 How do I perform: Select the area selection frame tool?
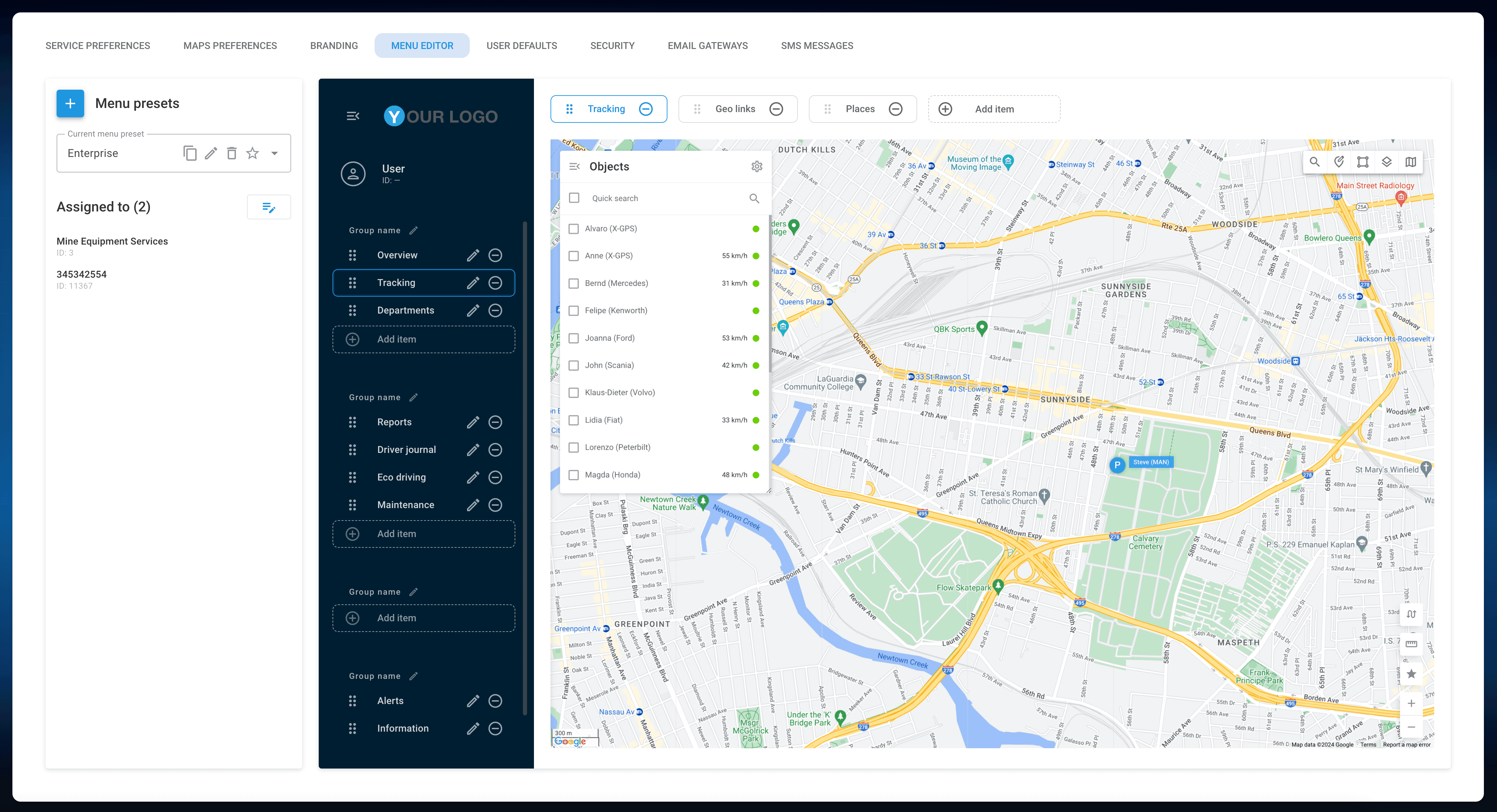click(1362, 161)
